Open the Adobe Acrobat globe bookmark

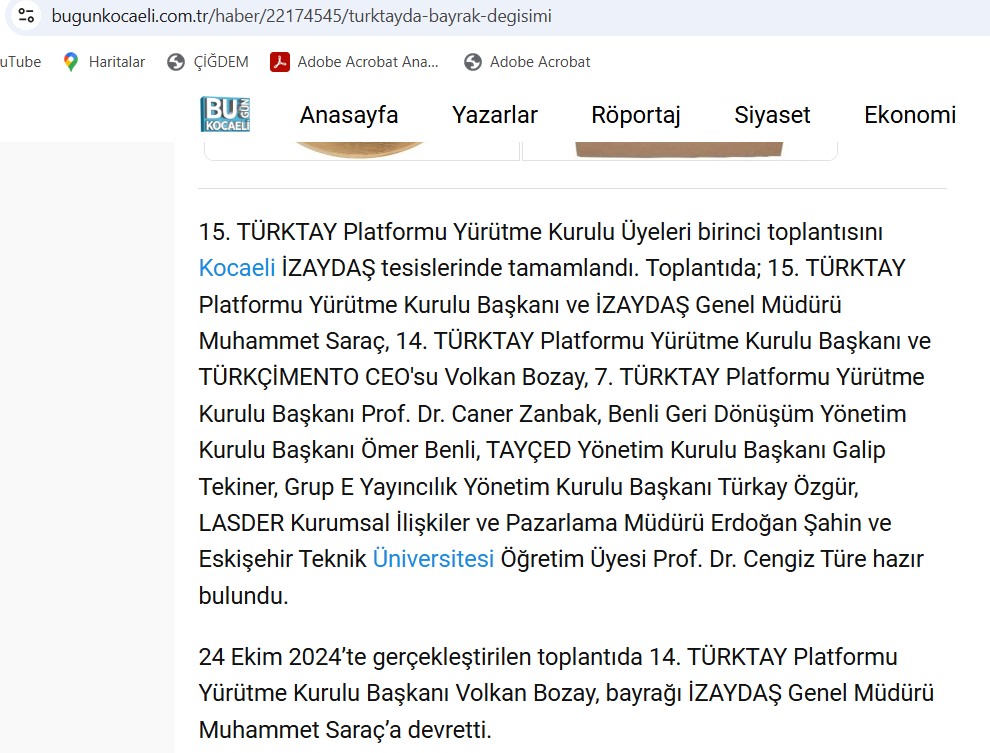click(527, 62)
